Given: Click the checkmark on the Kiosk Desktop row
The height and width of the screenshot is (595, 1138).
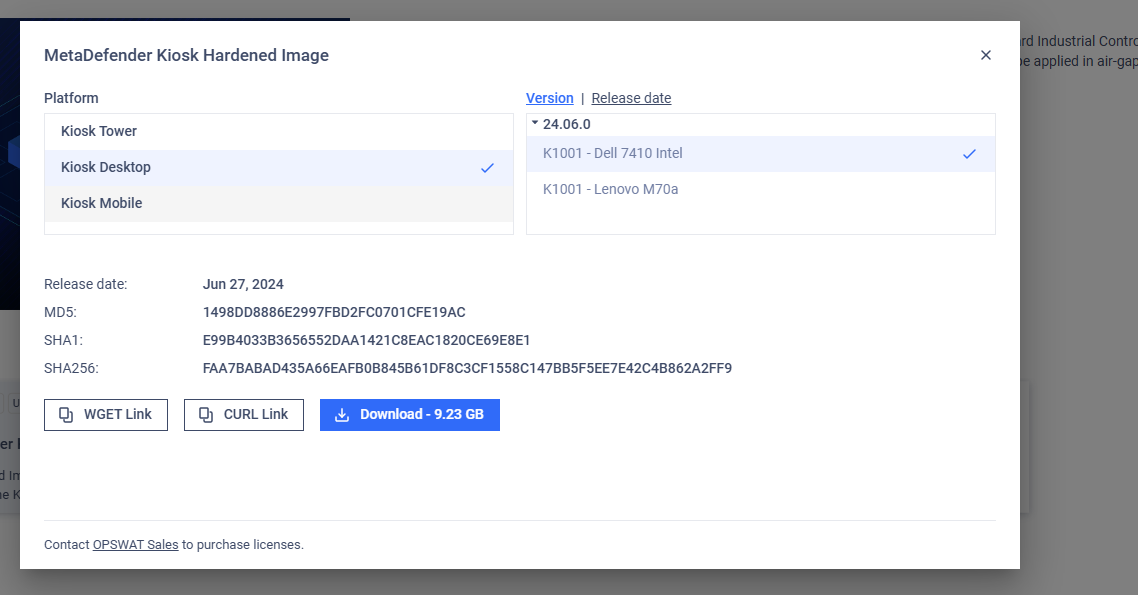Looking at the screenshot, I should [x=487, y=168].
